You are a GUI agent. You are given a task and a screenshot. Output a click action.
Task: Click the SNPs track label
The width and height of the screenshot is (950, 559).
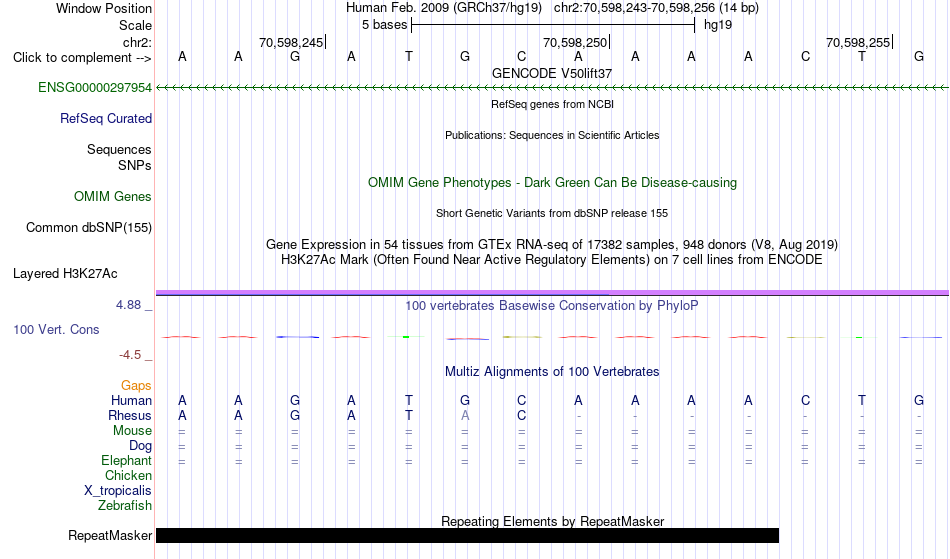(135, 165)
